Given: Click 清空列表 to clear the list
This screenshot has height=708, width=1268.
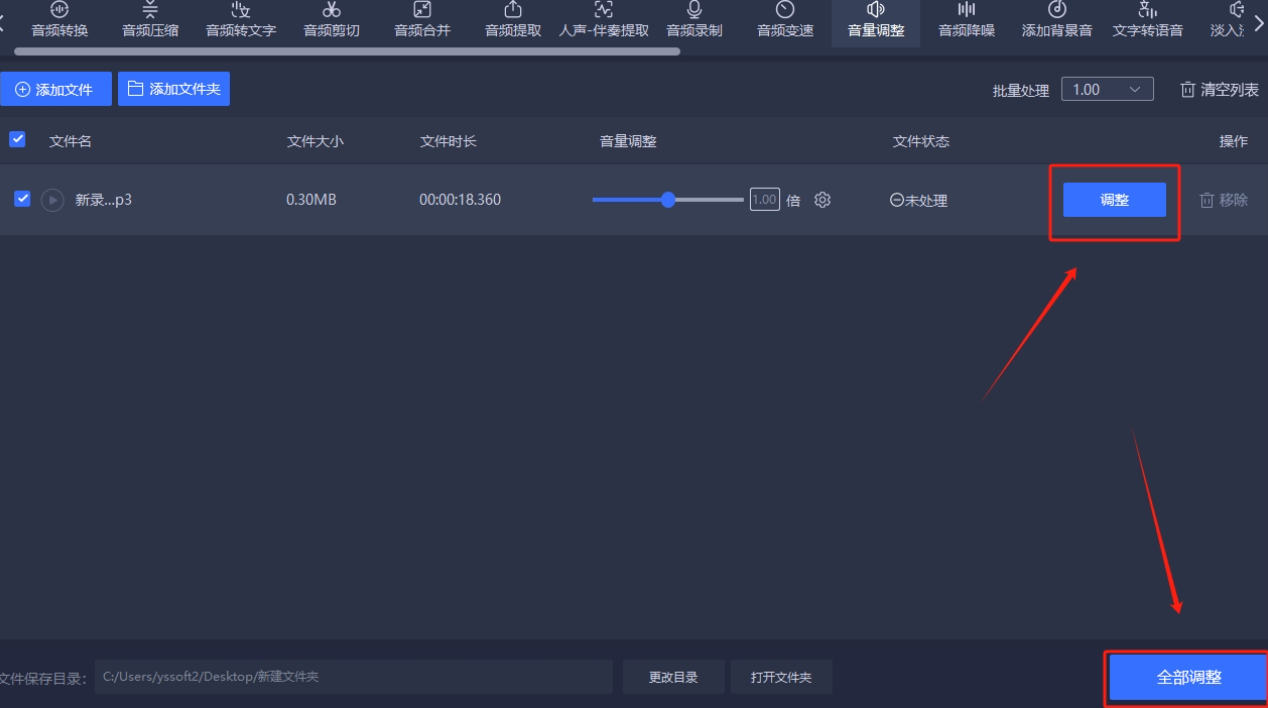Looking at the screenshot, I should 1219,90.
